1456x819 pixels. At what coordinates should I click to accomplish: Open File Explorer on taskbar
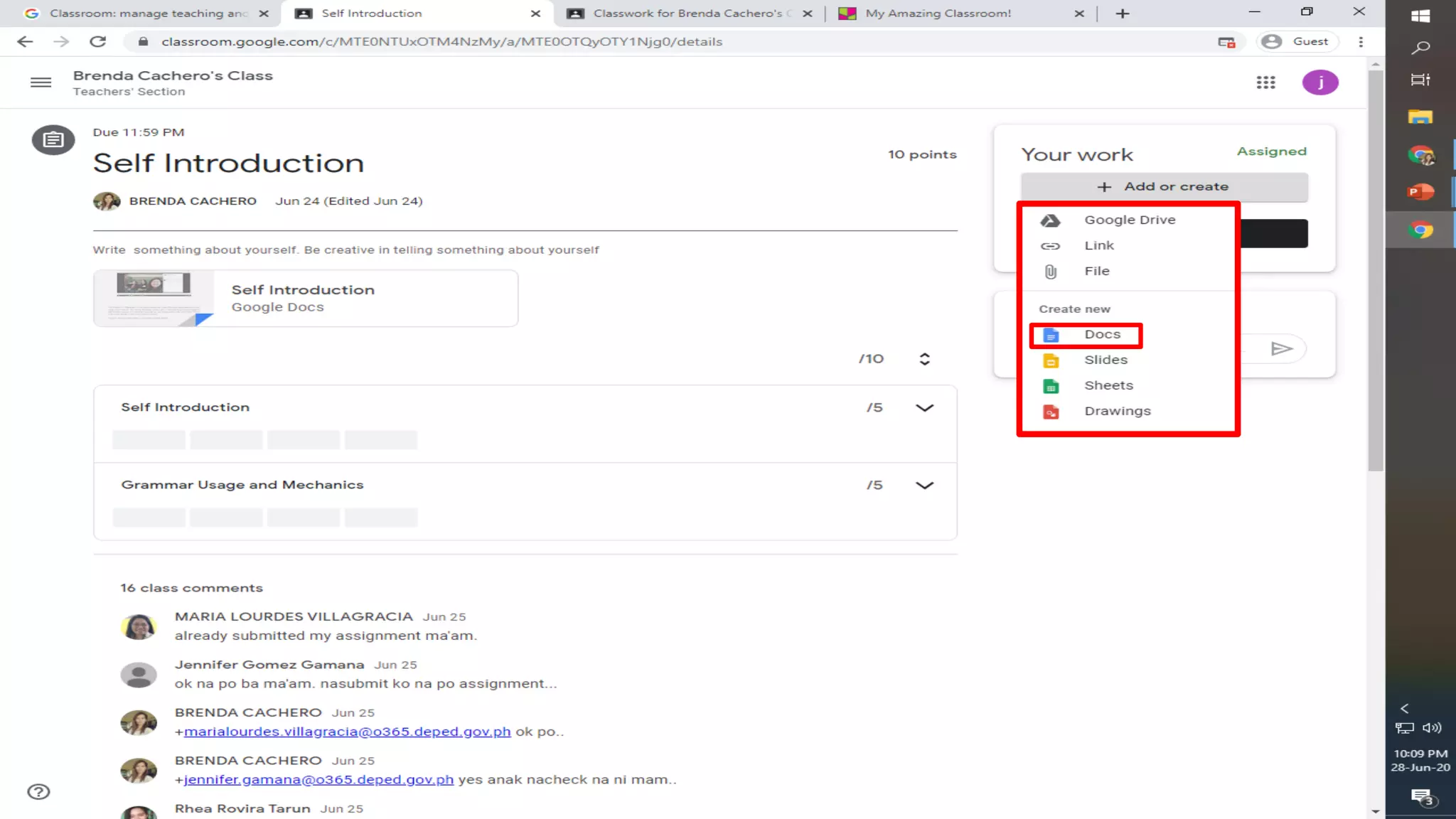1420,117
